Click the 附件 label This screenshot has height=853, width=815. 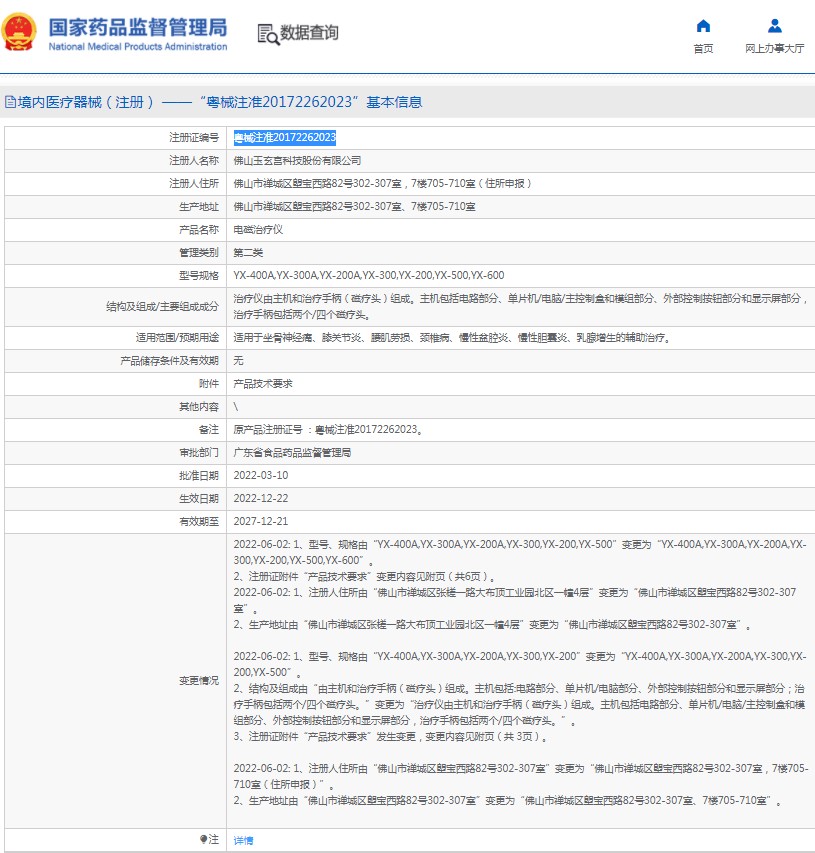209,384
